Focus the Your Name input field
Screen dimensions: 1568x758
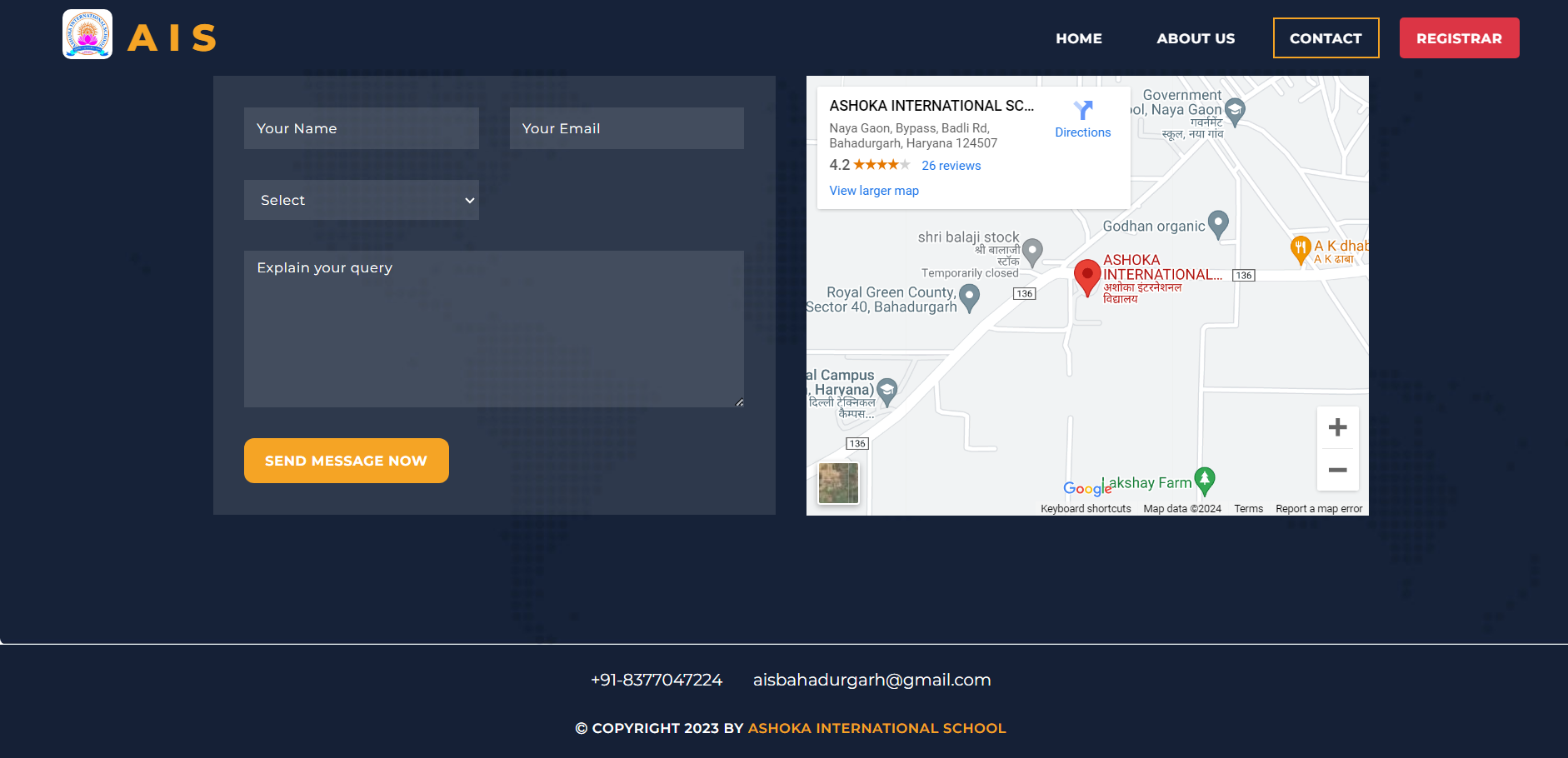[361, 128]
